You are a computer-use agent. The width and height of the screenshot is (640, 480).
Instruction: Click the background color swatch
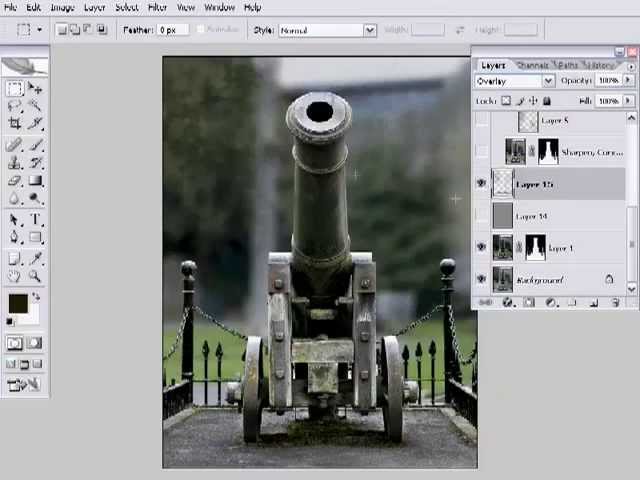pyautogui.click(x=33, y=318)
